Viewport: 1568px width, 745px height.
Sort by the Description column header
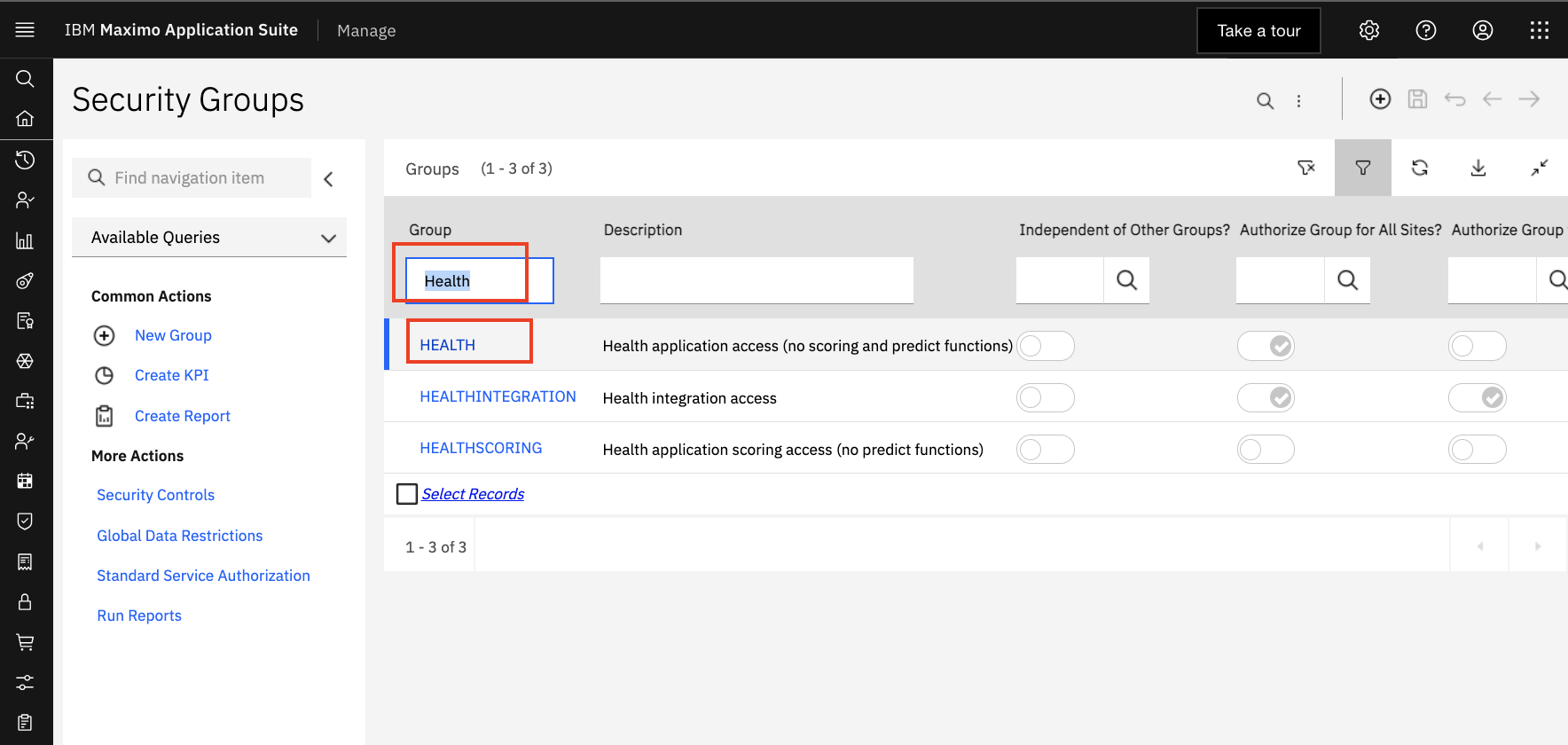[643, 230]
